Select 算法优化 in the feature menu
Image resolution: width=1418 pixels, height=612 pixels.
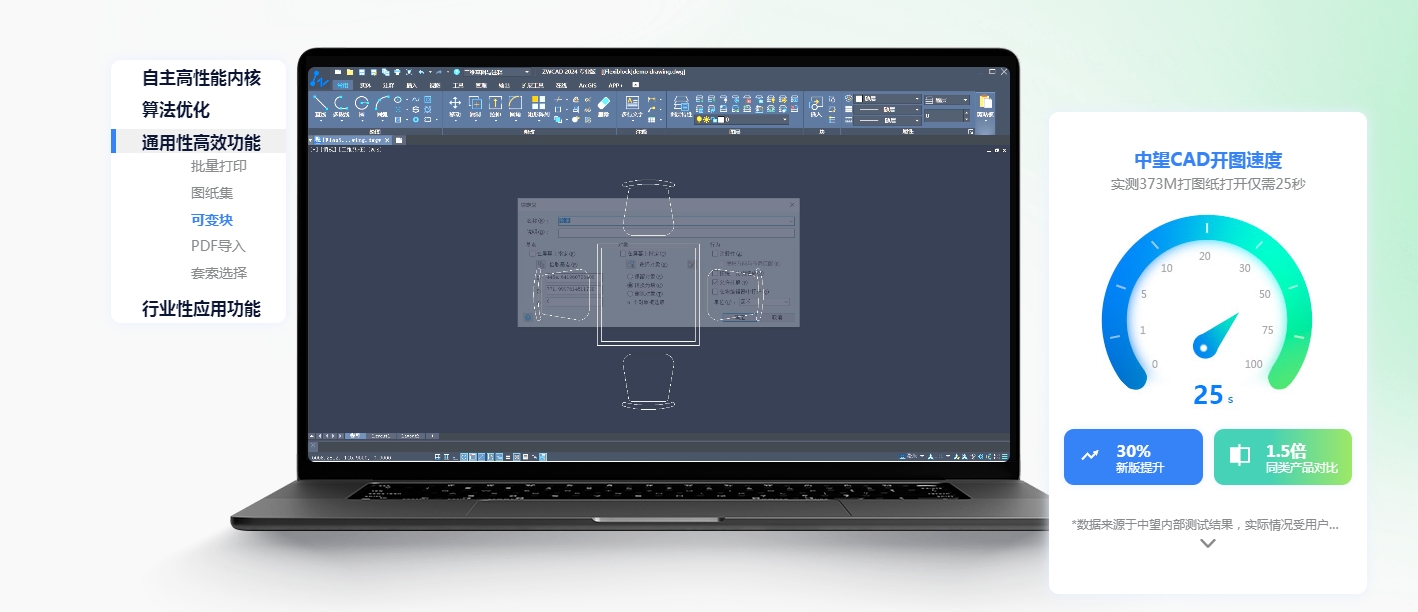point(176,110)
